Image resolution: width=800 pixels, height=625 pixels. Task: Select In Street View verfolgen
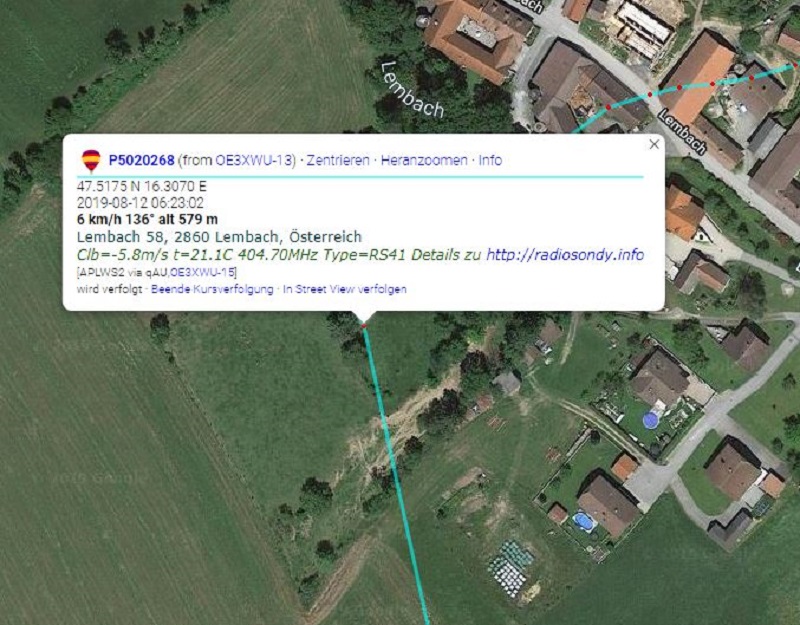coord(345,289)
